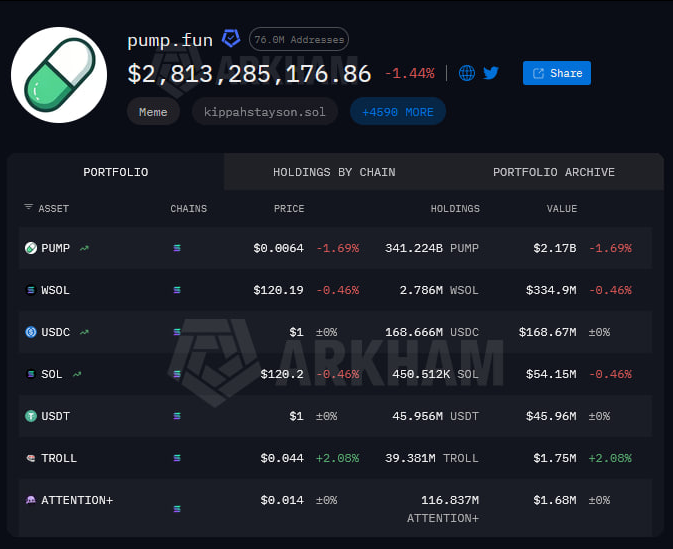The height and width of the screenshot is (549, 673).
Task: Click the verified entity badge icon
Action: pyautogui.click(x=231, y=39)
